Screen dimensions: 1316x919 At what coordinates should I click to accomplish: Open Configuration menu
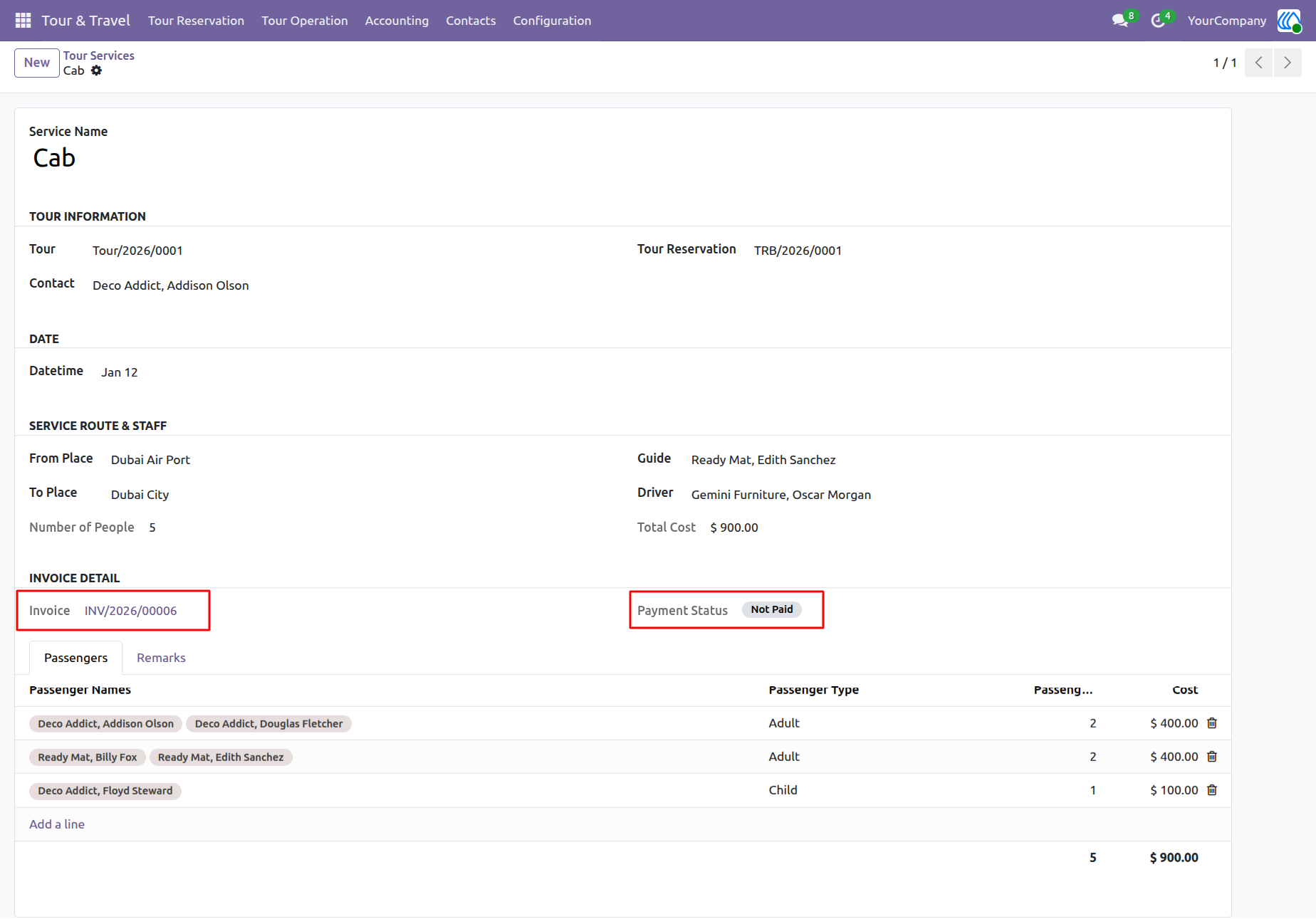(x=552, y=21)
